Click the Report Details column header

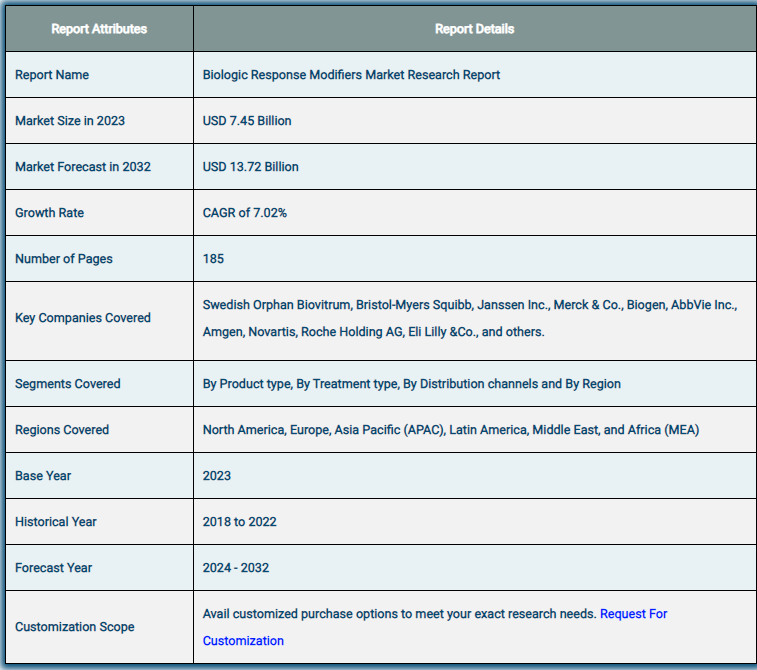(475, 29)
